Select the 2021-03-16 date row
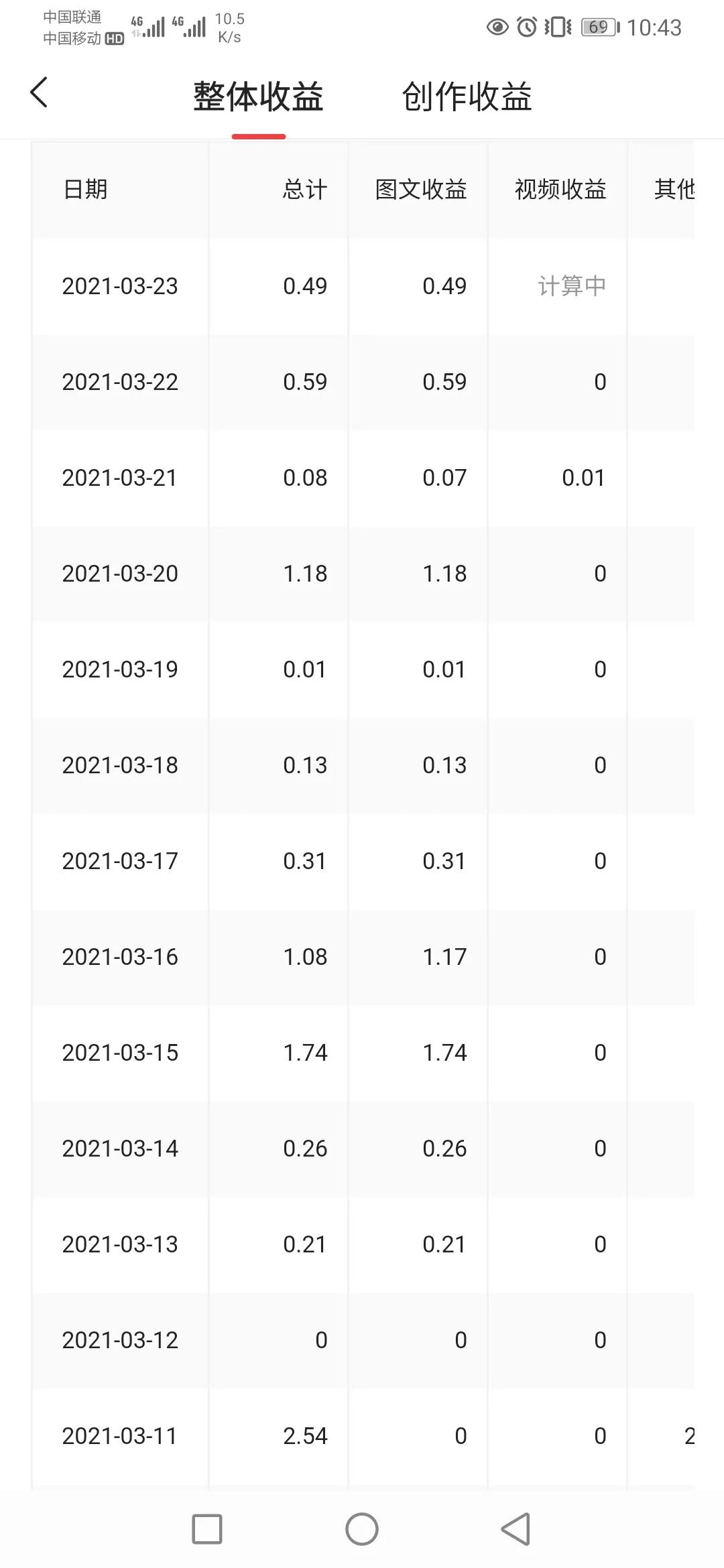The height and width of the screenshot is (1568, 724). [120, 957]
